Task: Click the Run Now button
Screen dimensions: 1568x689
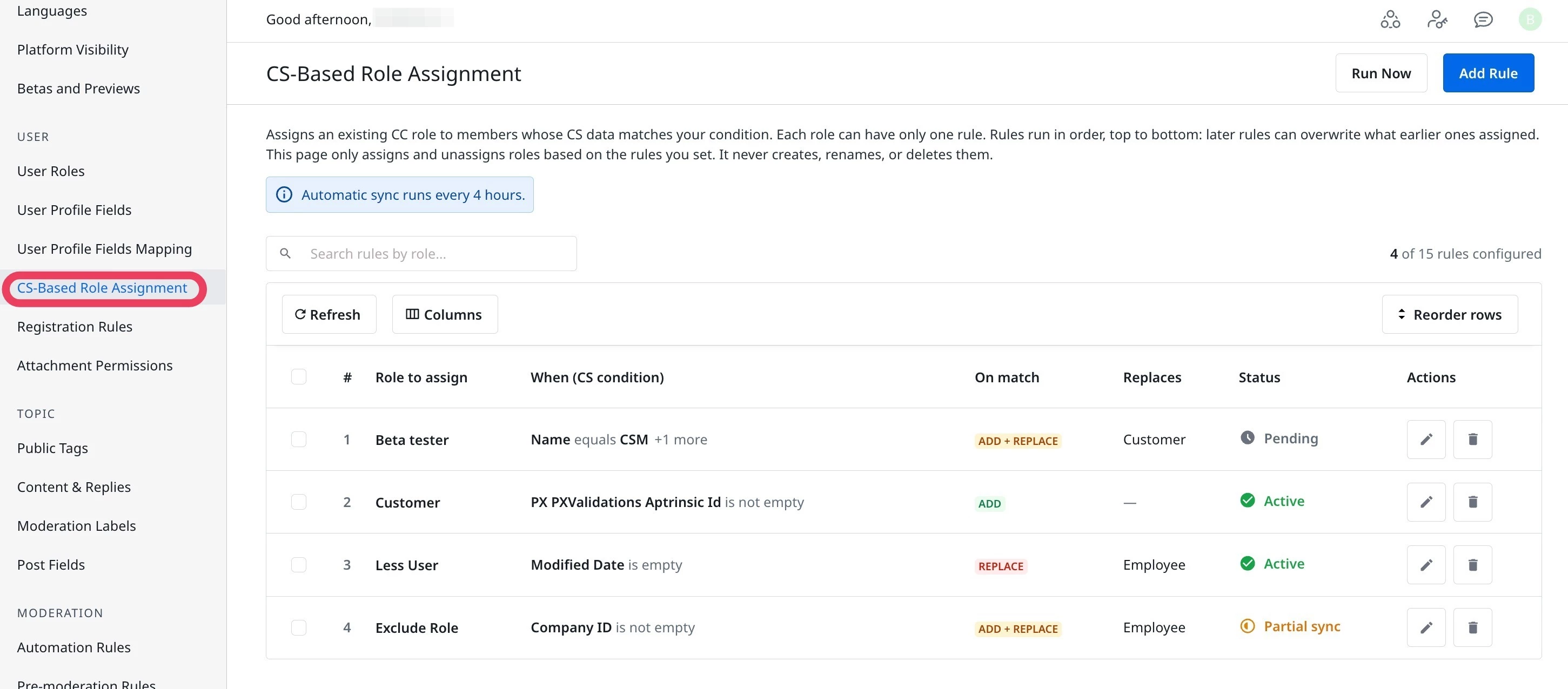Action: (1381, 73)
